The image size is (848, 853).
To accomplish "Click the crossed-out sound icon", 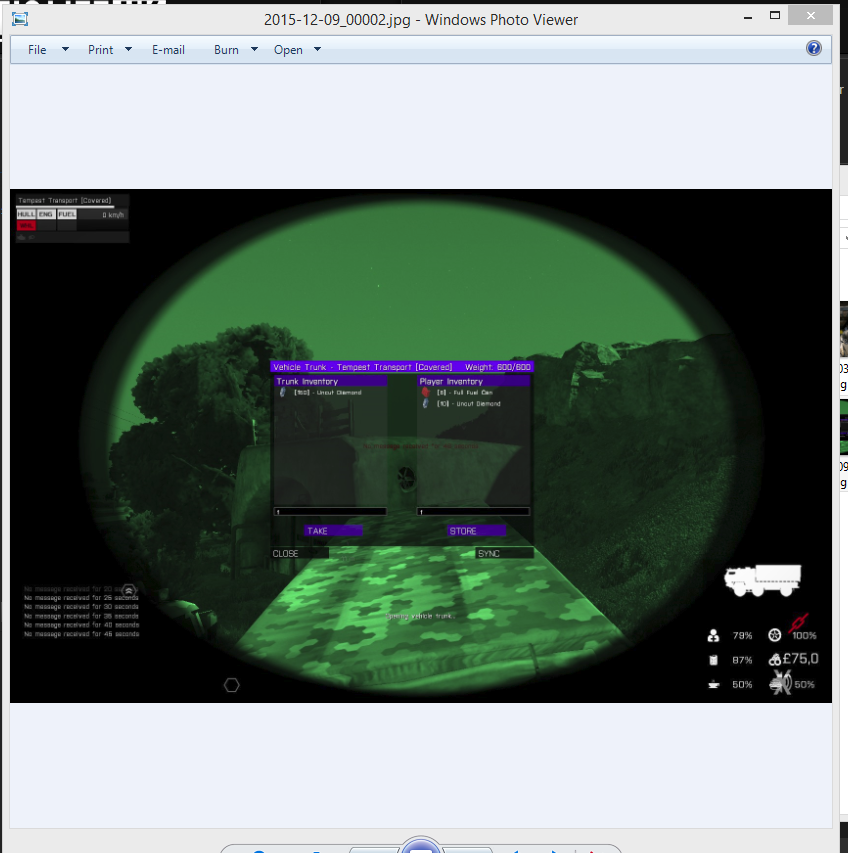I will point(781,683).
